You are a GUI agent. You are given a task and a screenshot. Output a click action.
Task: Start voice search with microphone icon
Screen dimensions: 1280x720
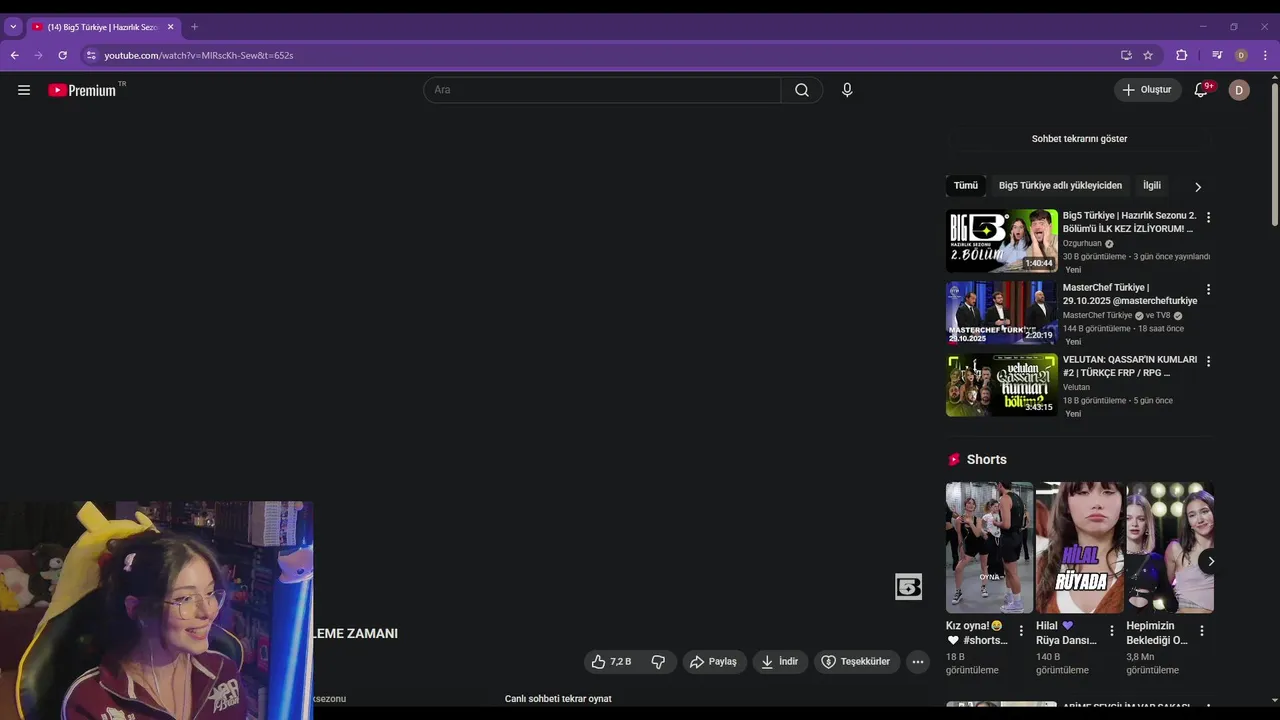[847, 90]
